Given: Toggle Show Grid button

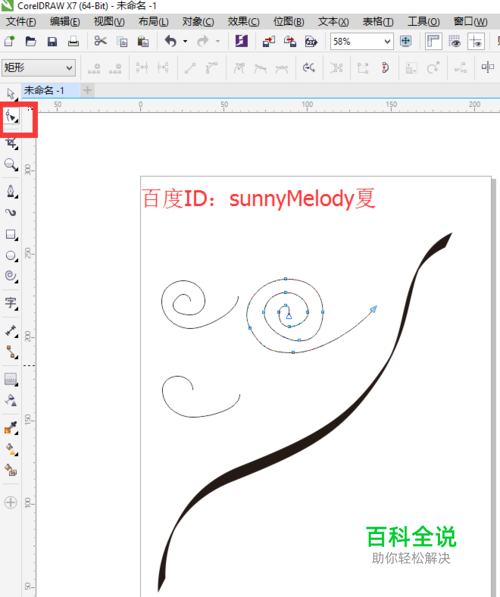Looking at the screenshot, I should pos(454,41).
